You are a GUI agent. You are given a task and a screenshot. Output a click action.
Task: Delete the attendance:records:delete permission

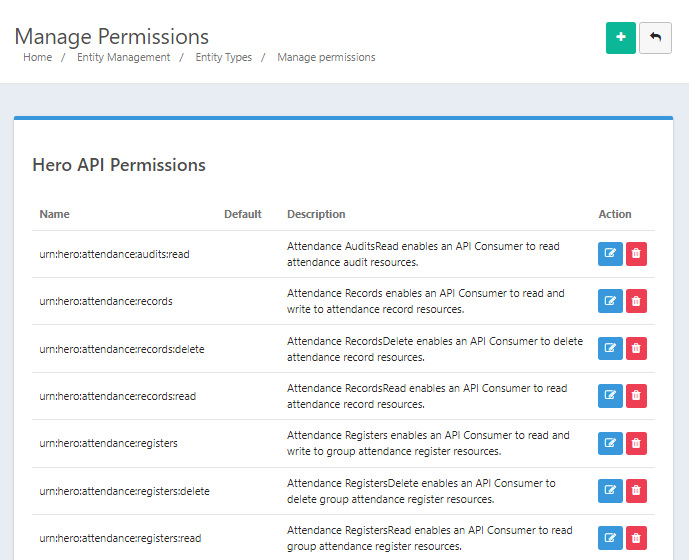[636, 349]
